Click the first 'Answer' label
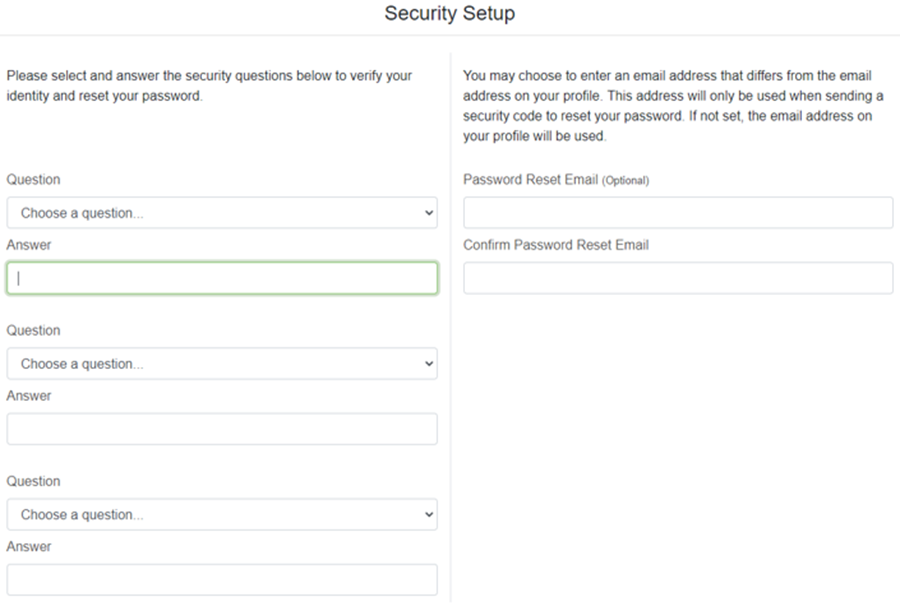The height and width of the screenshot is (606, 900). [x=29, y=245]
